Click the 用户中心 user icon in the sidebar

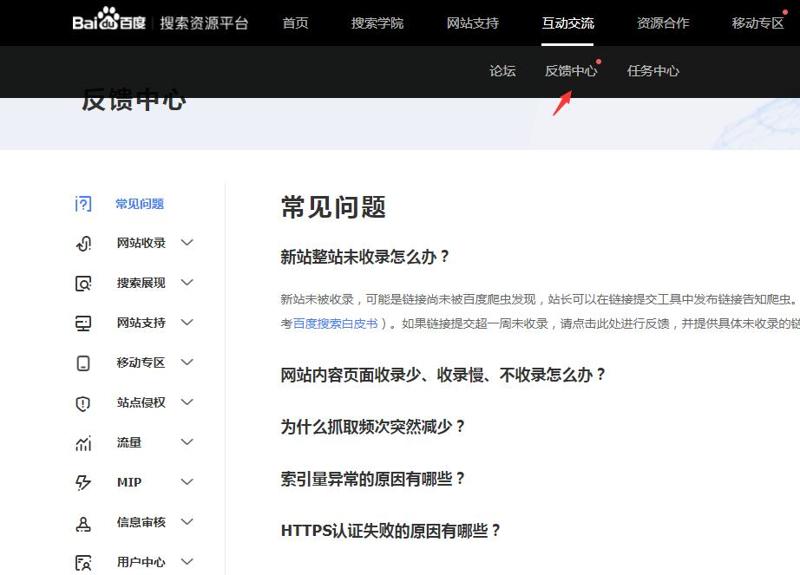click(x=83, y=563)
